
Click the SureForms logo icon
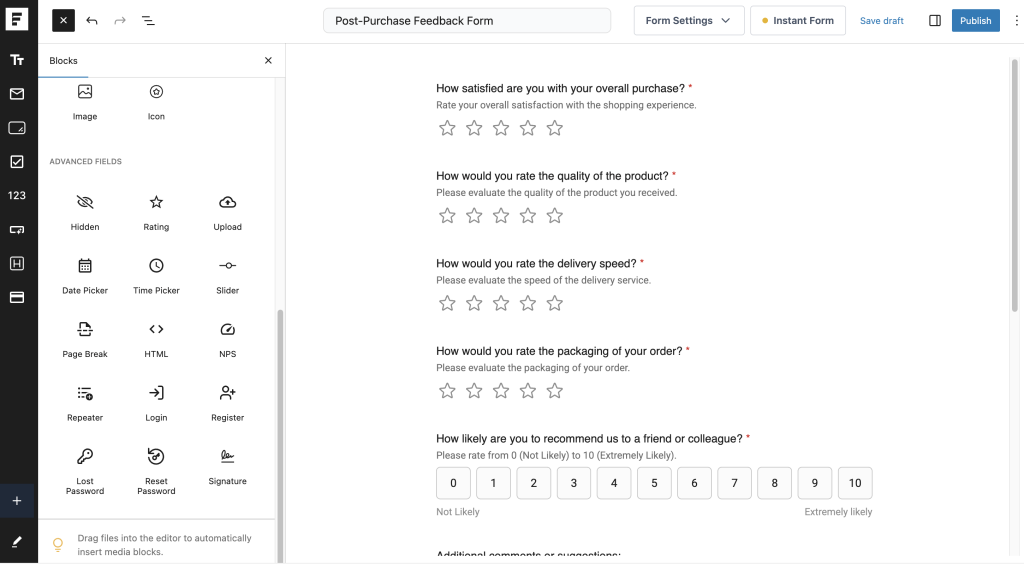coord(17,19)
